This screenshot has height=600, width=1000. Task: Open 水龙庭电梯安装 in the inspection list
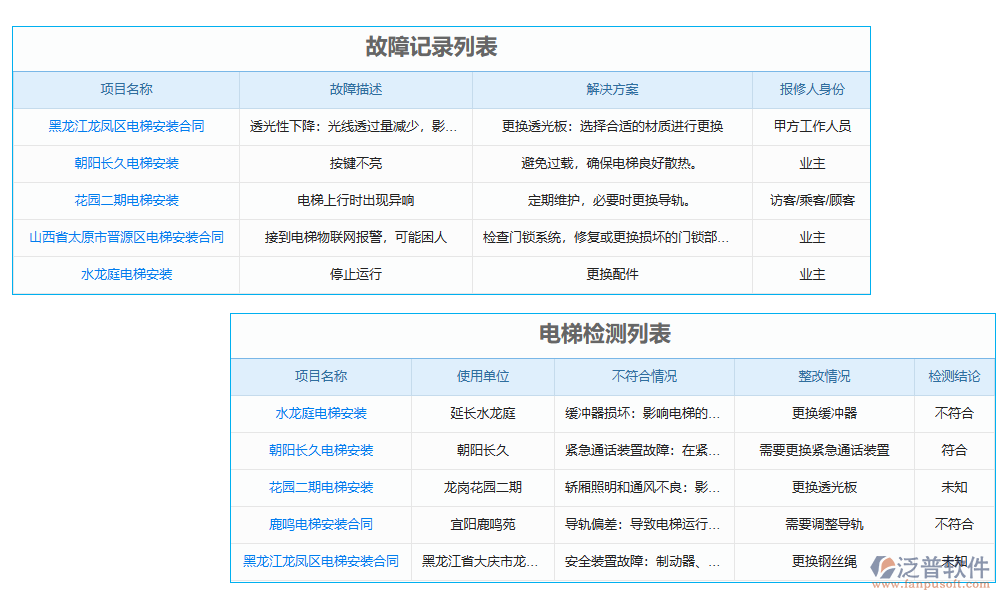[x=320, y=414]
